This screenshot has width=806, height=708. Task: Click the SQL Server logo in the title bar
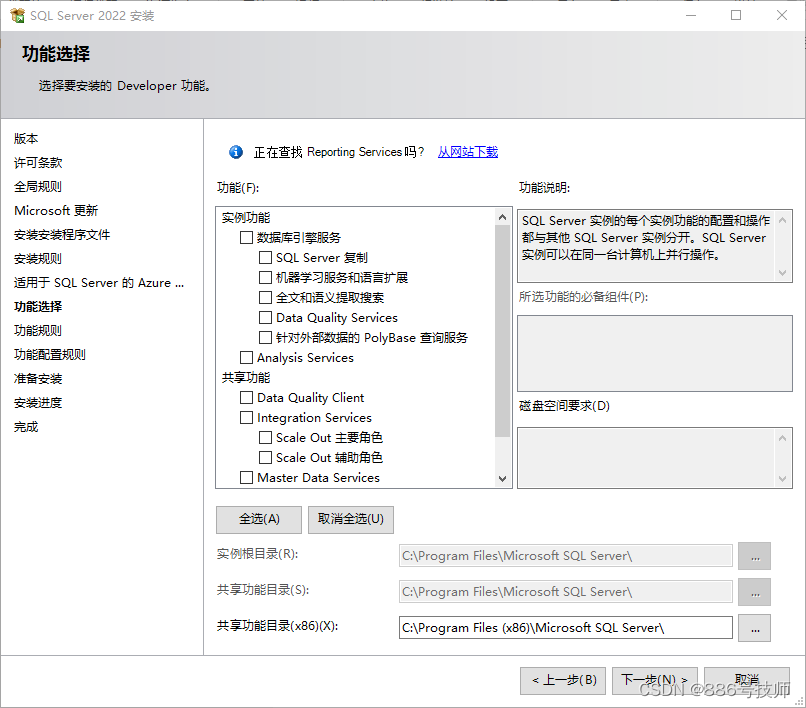pyautogui.click(x=19, y=15)
